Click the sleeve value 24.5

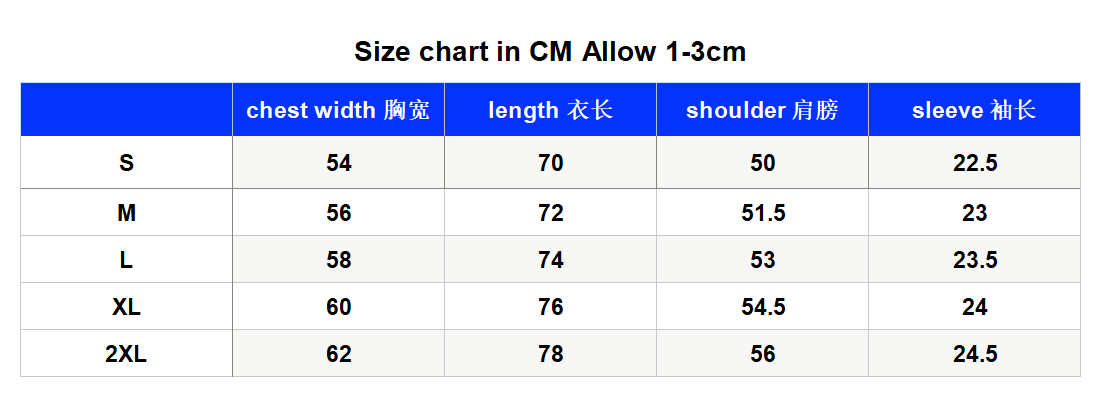tap(975, 354)
